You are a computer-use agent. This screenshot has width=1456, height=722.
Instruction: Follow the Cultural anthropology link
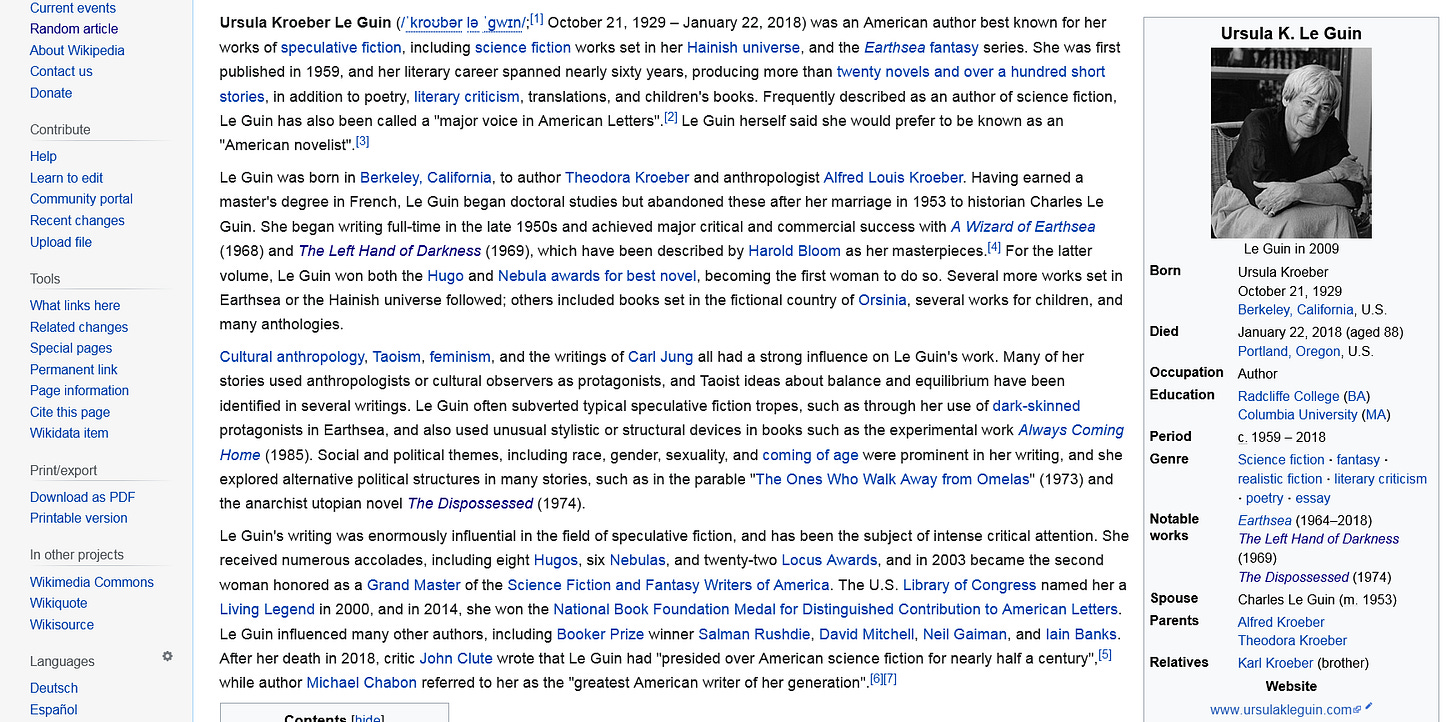(x=292, y=356)
